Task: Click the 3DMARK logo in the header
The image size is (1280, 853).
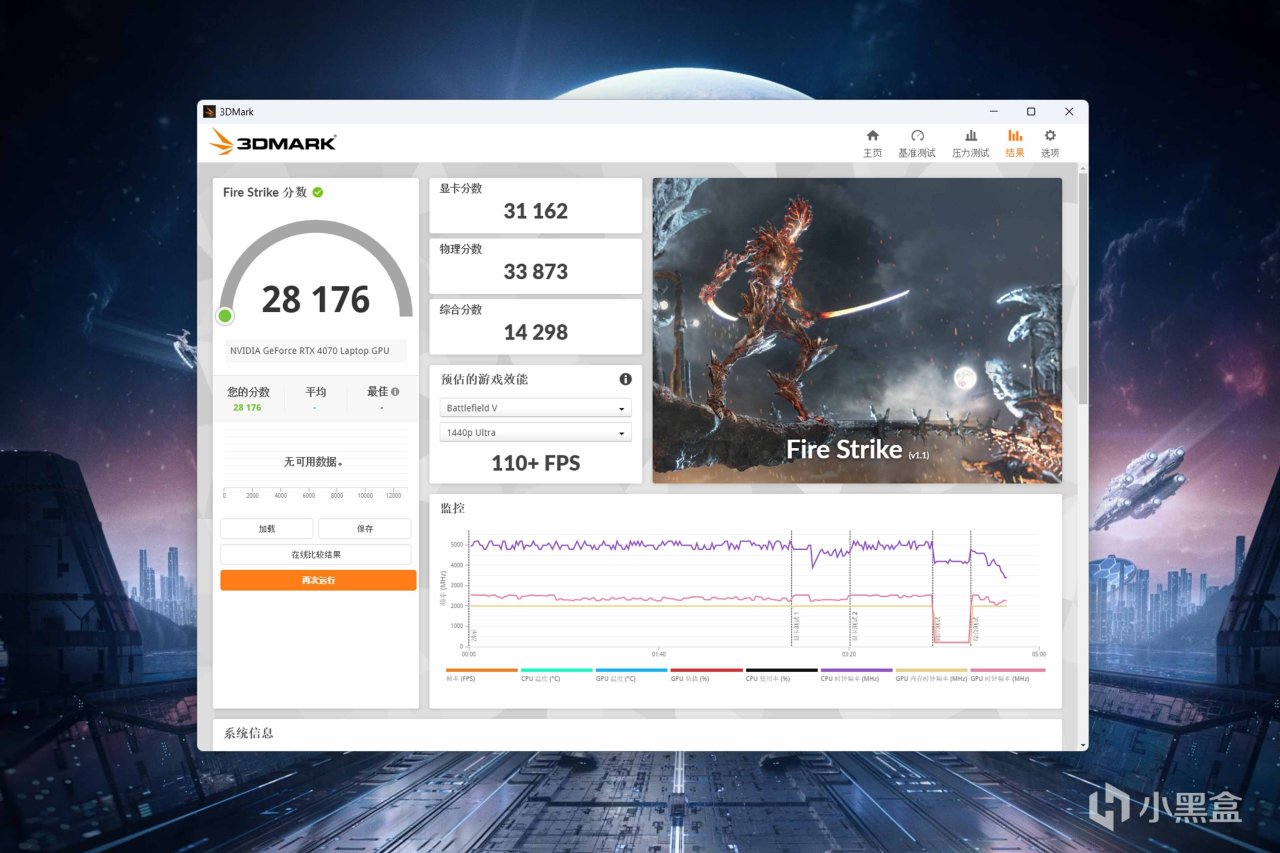Action: pos(273,142)
